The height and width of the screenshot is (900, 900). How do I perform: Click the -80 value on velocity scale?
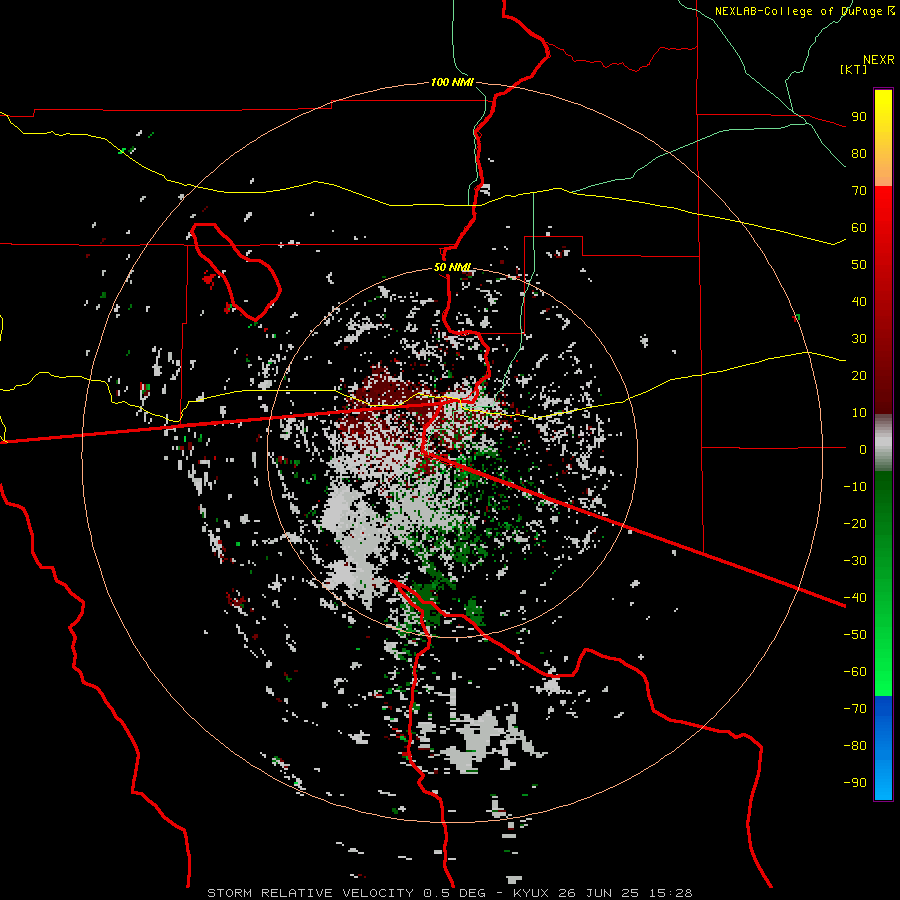pyautogui.click(x=855, y=746)
